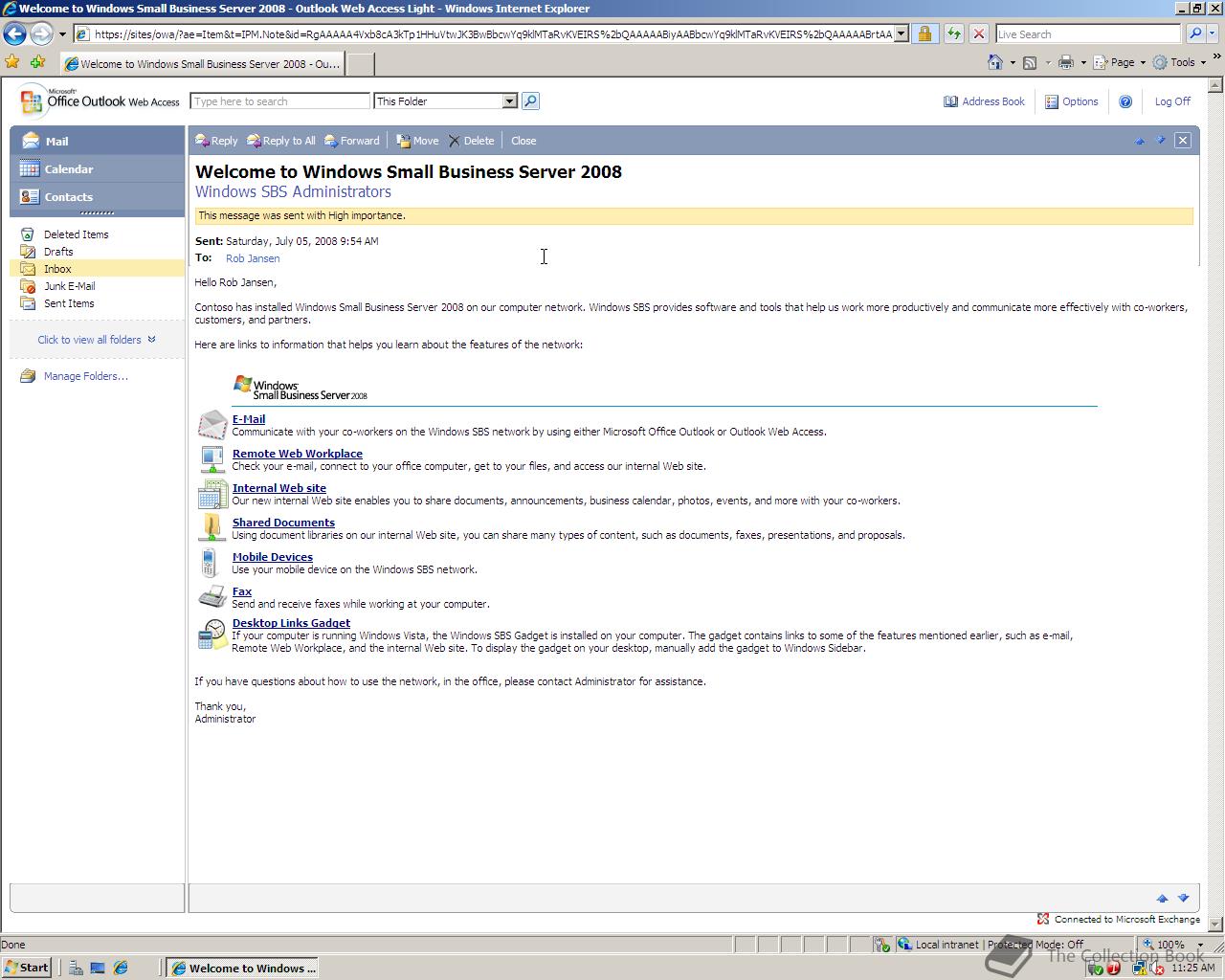Click the browser Print icon

pos(1065,62)
